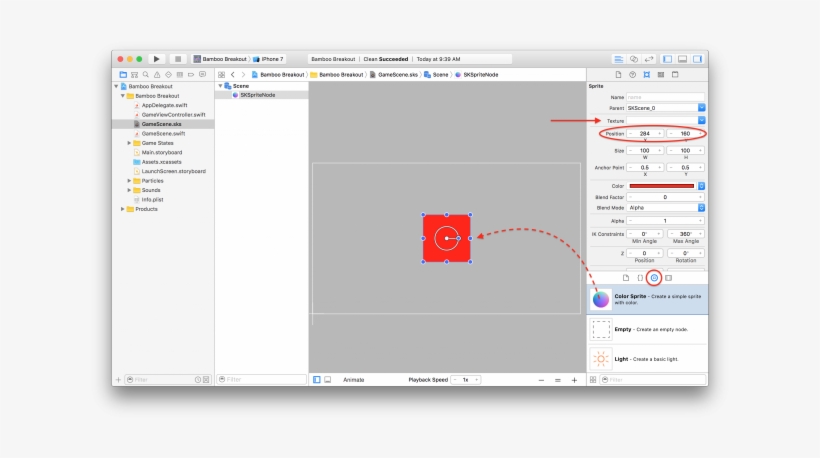Select the iPhone 7 scheme destination
The width and height of the screenshot is (820, 458).
pyautogui.click(x=269, y=59)
